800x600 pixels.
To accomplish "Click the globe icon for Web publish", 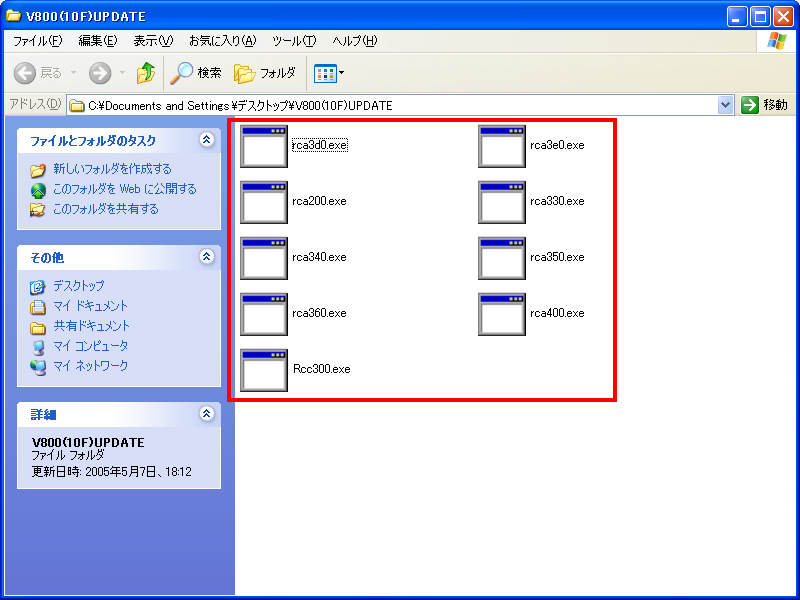I will 38,190.
